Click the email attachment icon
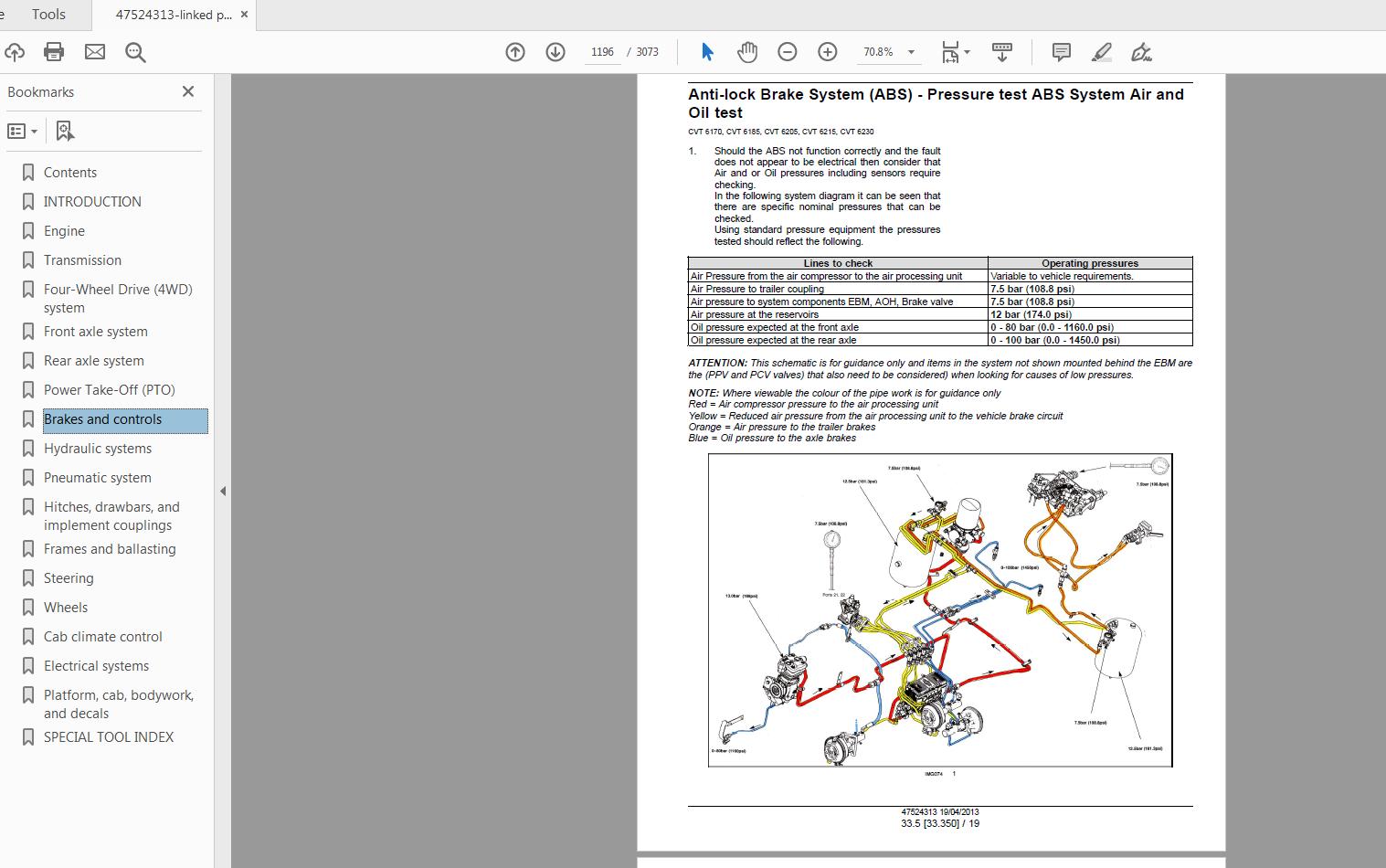1386x868 pixels. (x=95, y=52)
